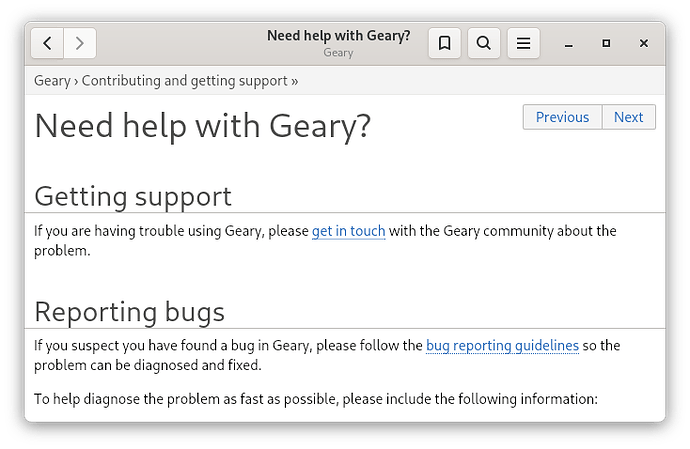Click the title bar text 'Need help with Geary?'
690x449 pixels.
click(x=338, y=36)
